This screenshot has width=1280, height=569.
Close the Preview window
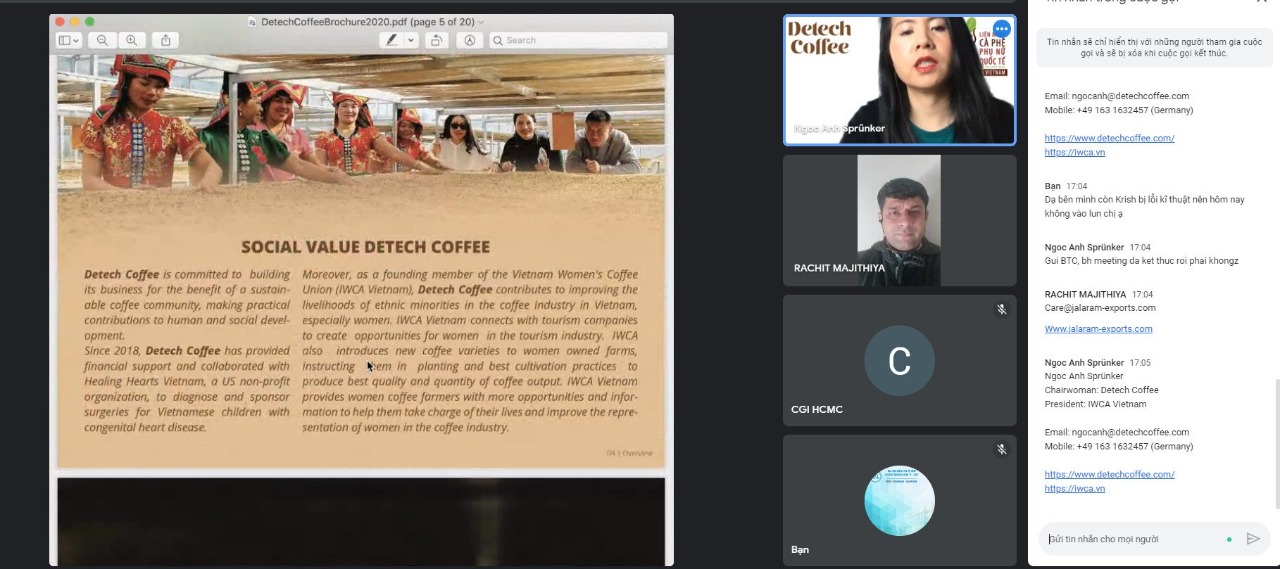59,22
